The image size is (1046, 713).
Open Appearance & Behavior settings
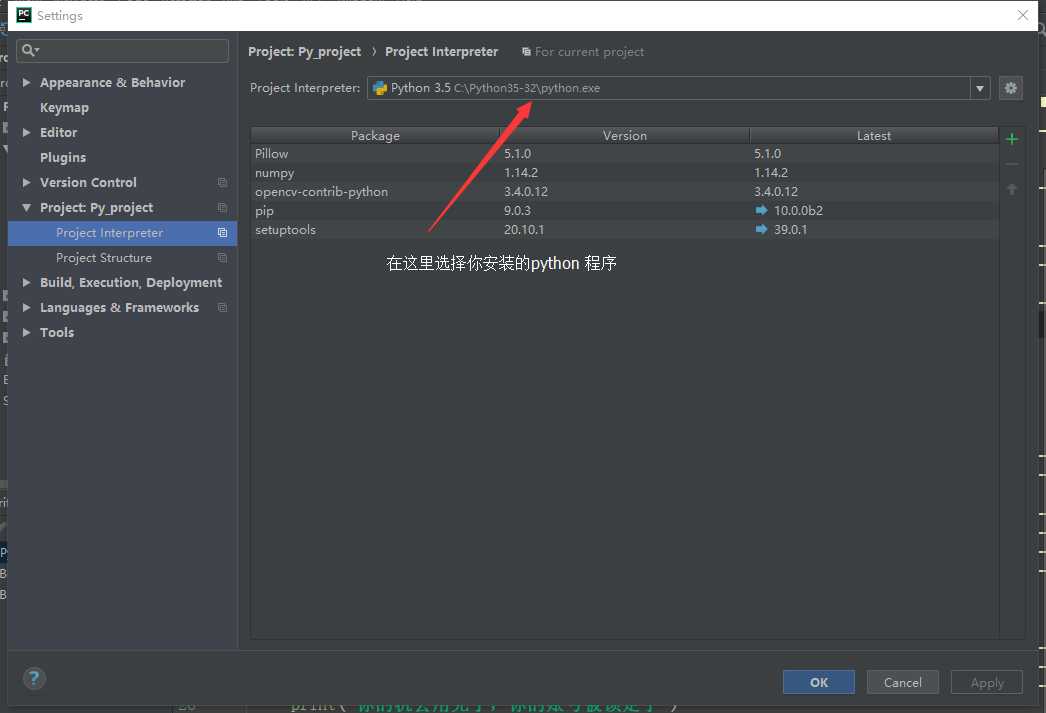pos(112,83)
